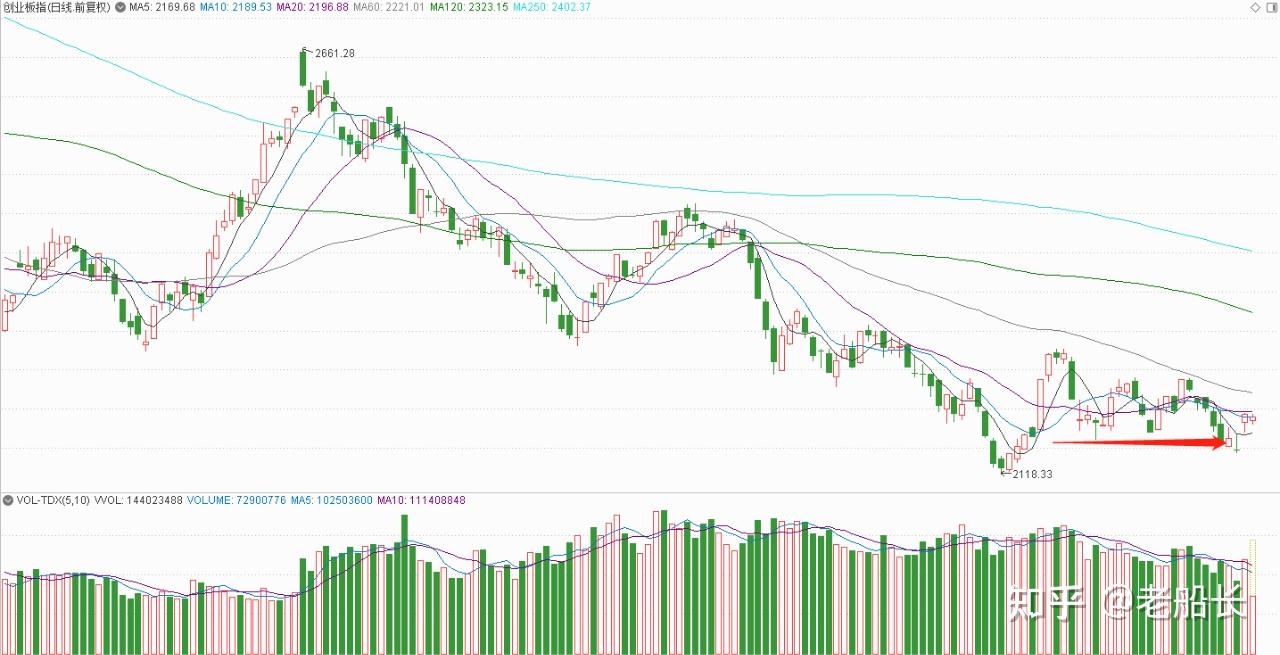Expand the VOL-TDX indicator dropdown arrow

[x=8, y=499]
